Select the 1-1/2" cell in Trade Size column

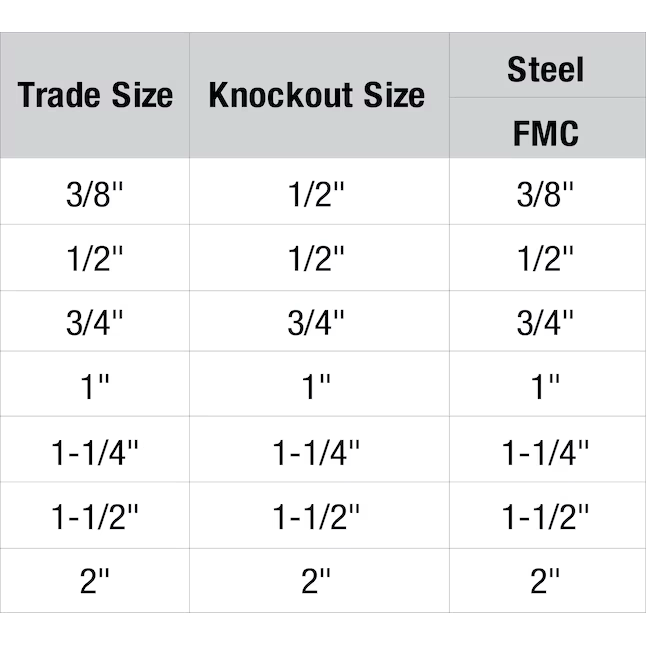click(x=95, y=516)
